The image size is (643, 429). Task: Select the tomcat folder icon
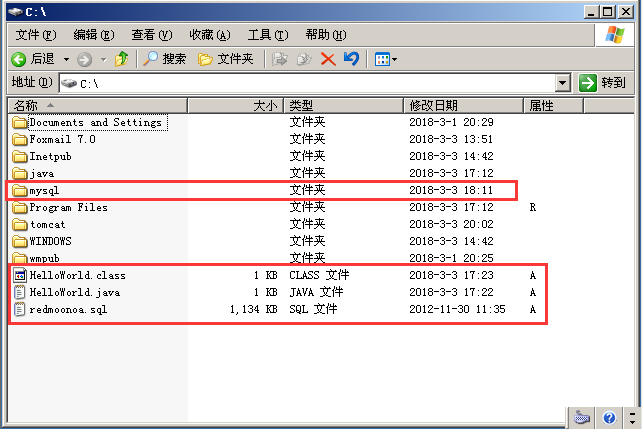coord(19,224)
